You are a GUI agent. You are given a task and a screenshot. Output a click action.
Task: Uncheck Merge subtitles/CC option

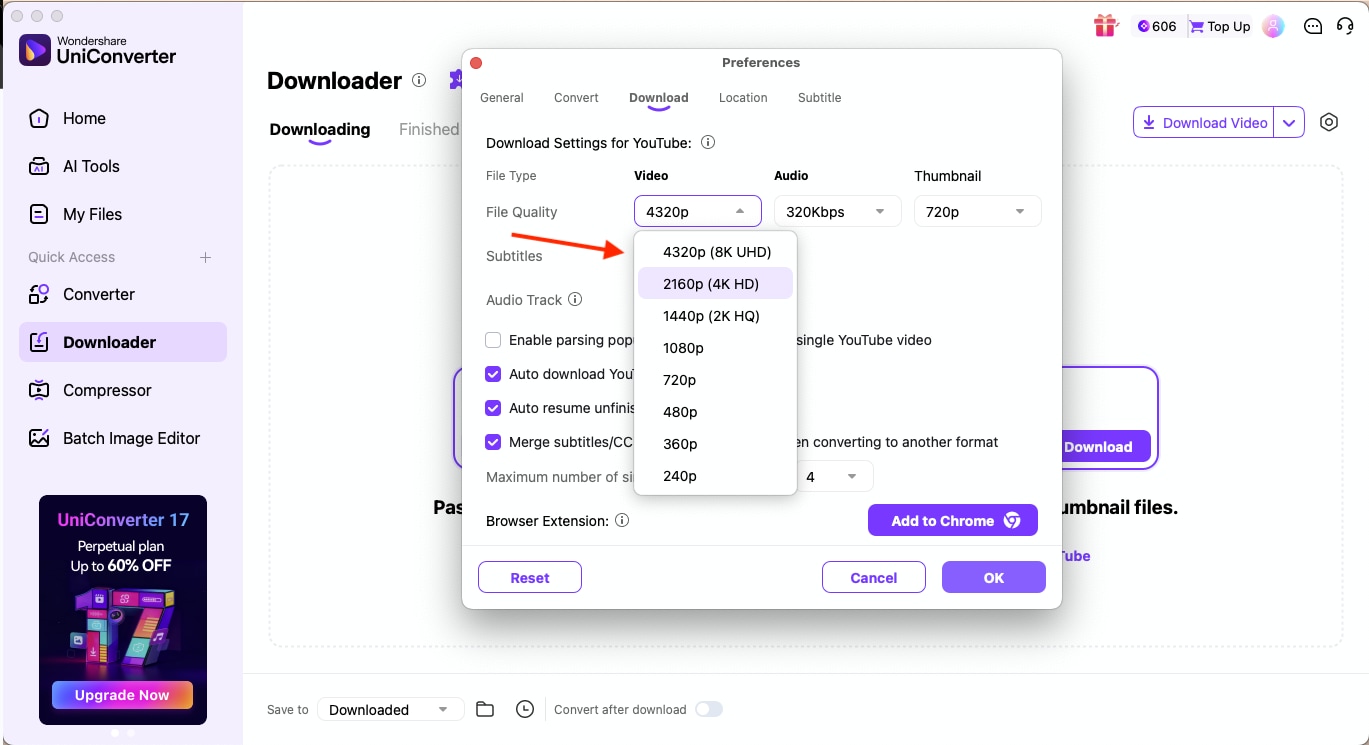pyautogui.click(x=493, y=442)
